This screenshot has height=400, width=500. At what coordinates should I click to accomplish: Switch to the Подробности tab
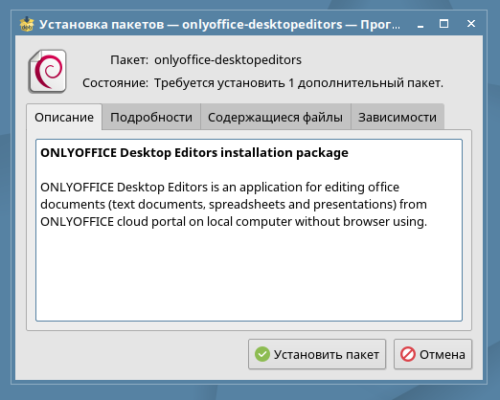coord(151,117)
